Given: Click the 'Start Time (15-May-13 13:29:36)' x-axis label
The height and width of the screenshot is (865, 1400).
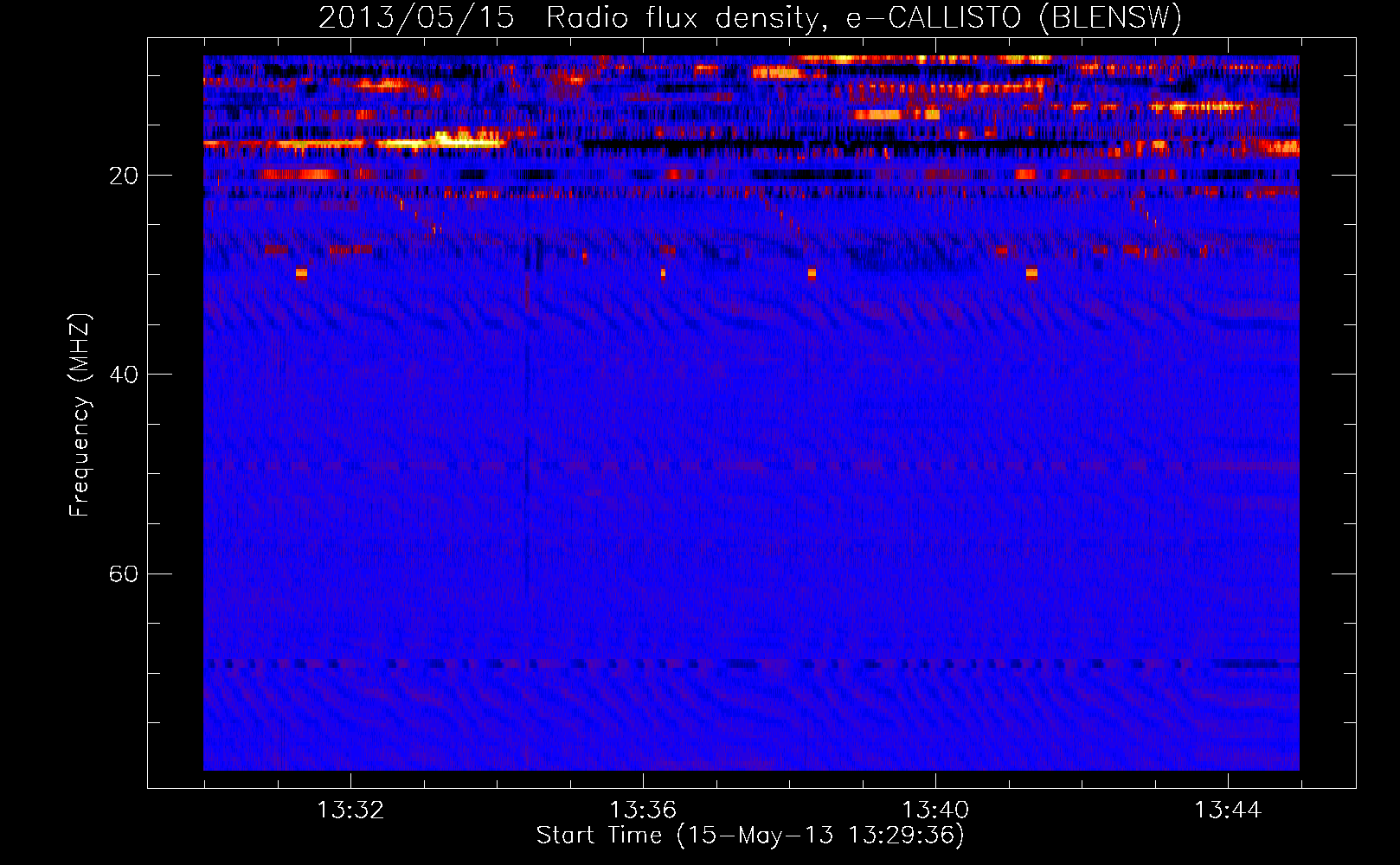Looking at the screenshot, I should tap(750, 835).
